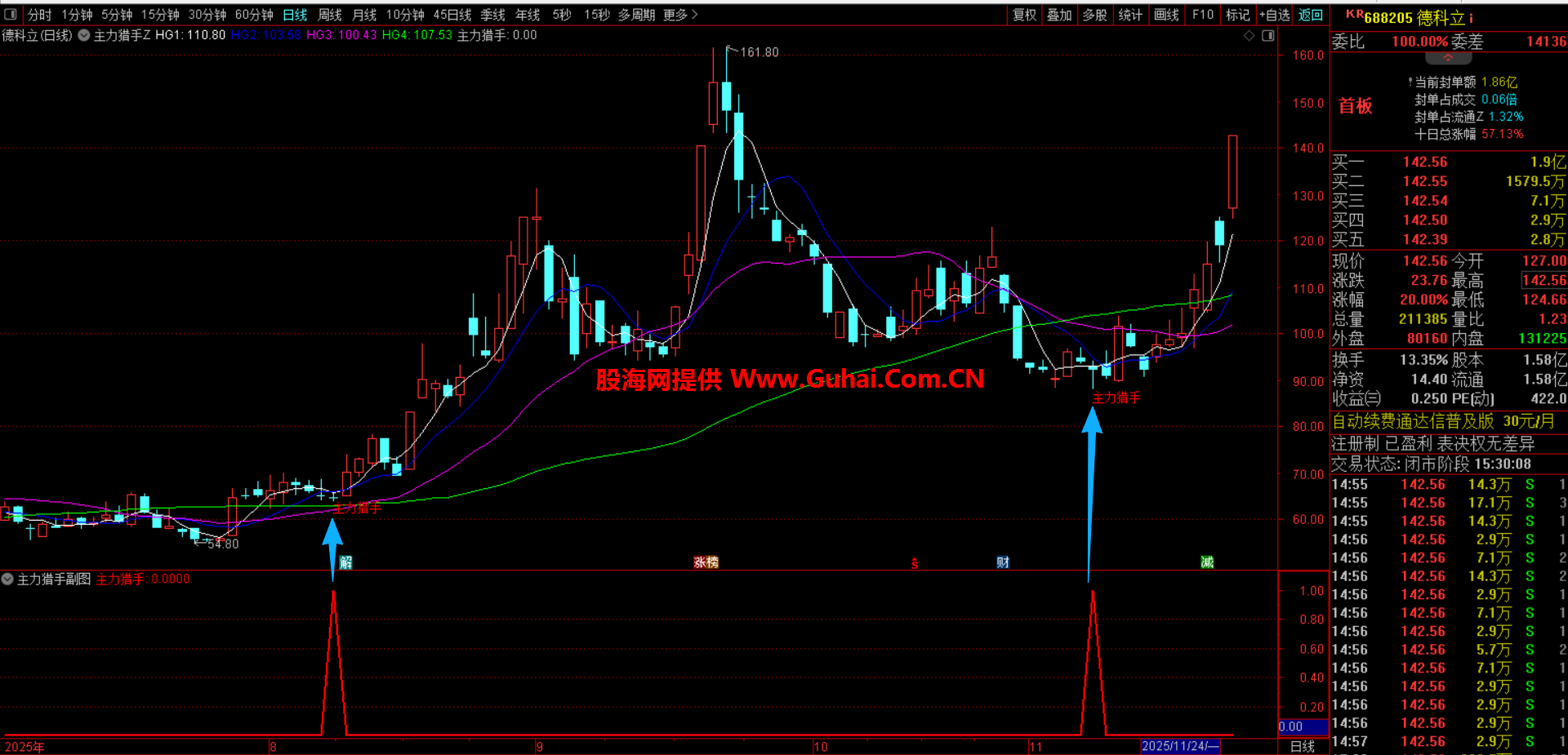Screen dimensions: 1568x755
Task: Collapse the order panel with the up chevron
Action: pos(1448,58)
